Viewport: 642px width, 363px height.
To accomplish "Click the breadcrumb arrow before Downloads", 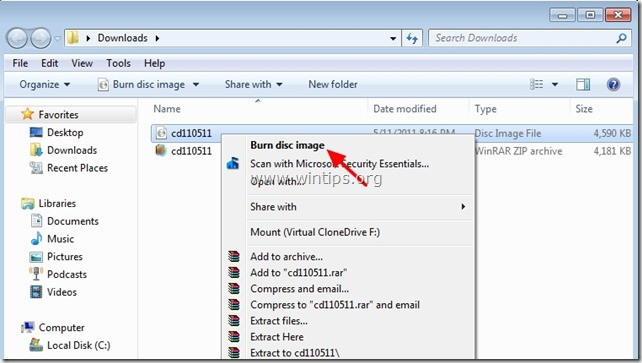I will click(x=88, y=38).
